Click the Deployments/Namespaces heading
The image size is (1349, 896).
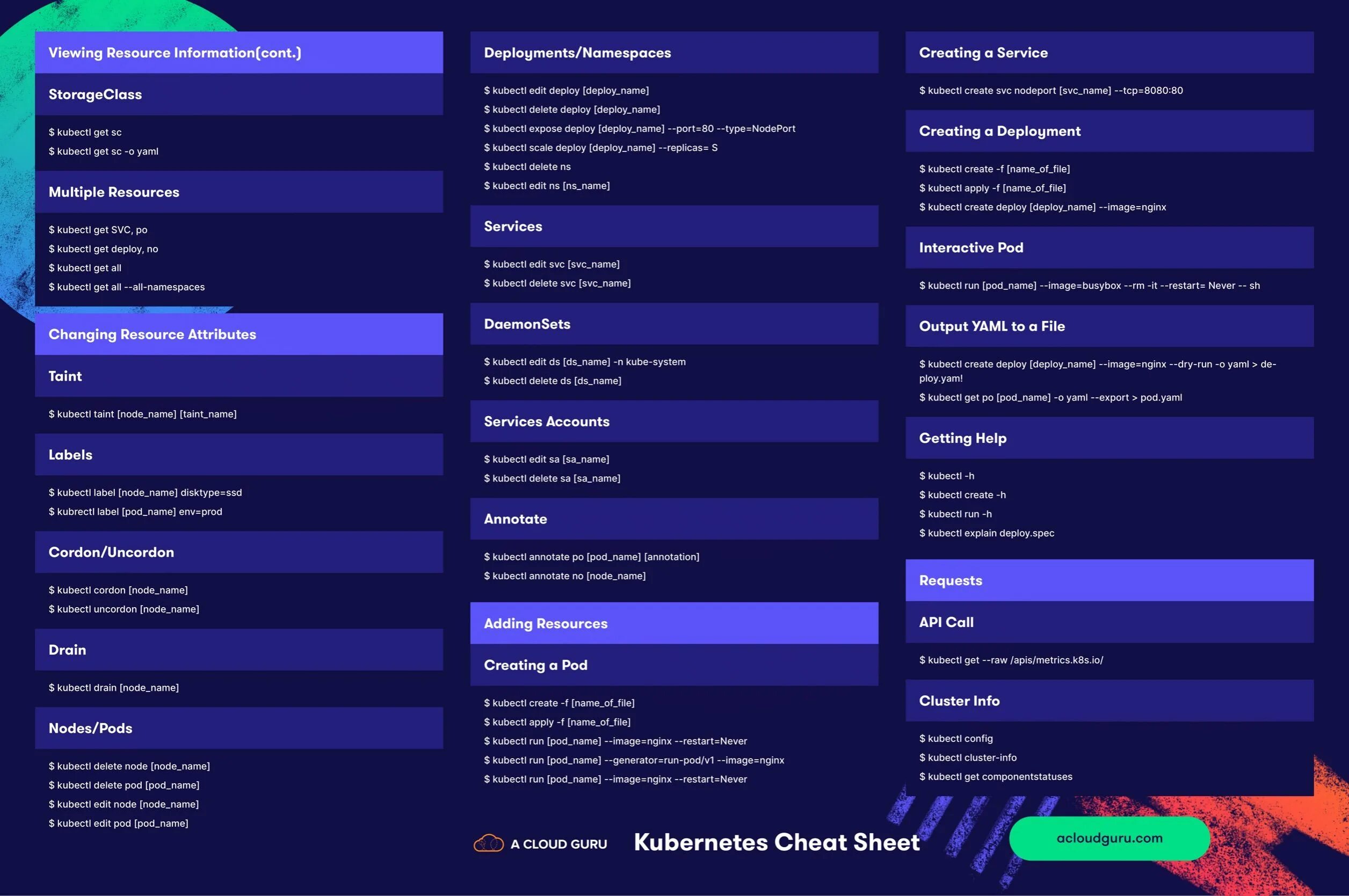pyautogui.click(x=577, y=53)
